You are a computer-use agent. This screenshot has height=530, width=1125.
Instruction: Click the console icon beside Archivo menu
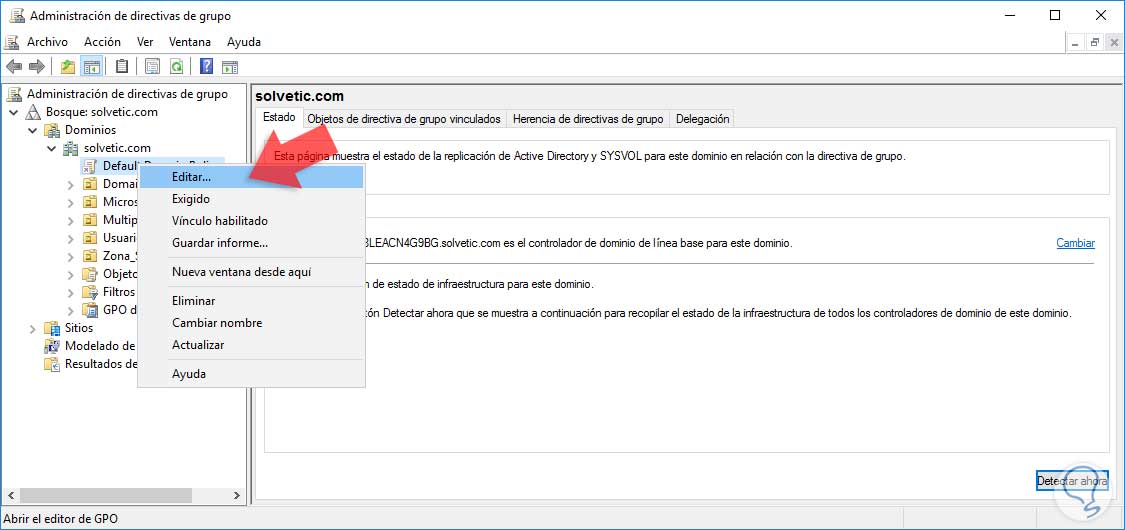pyautogui.click(x=13, y=42)
